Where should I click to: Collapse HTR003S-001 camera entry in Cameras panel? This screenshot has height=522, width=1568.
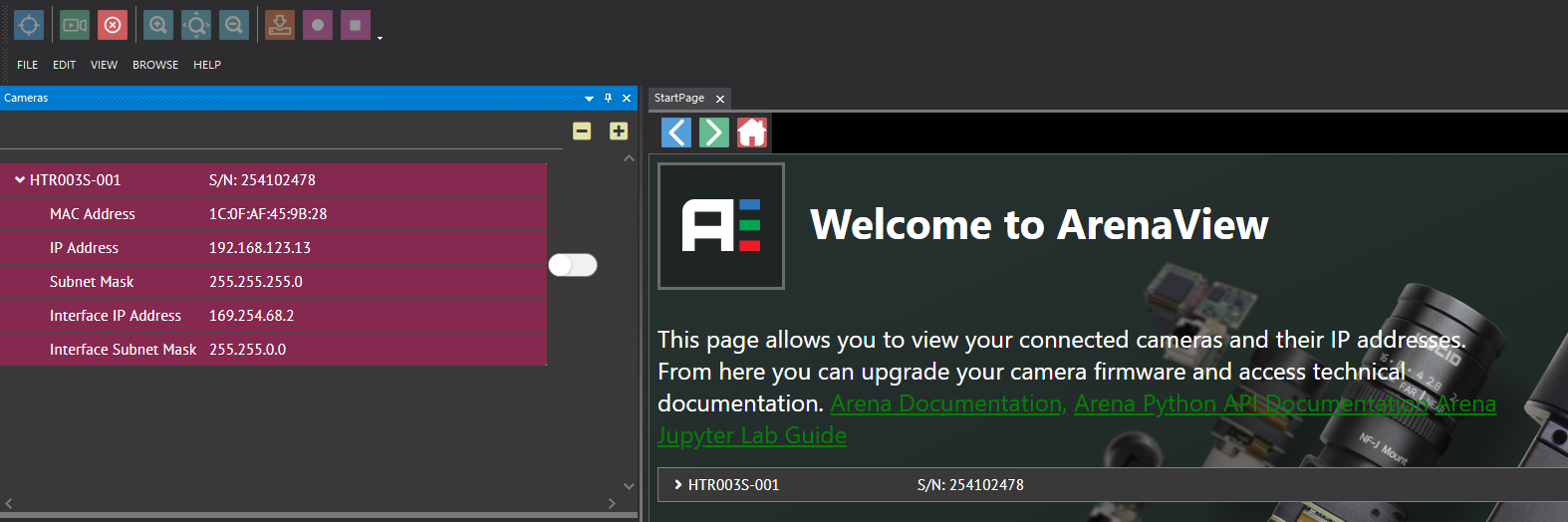click(x=20, y=180)
